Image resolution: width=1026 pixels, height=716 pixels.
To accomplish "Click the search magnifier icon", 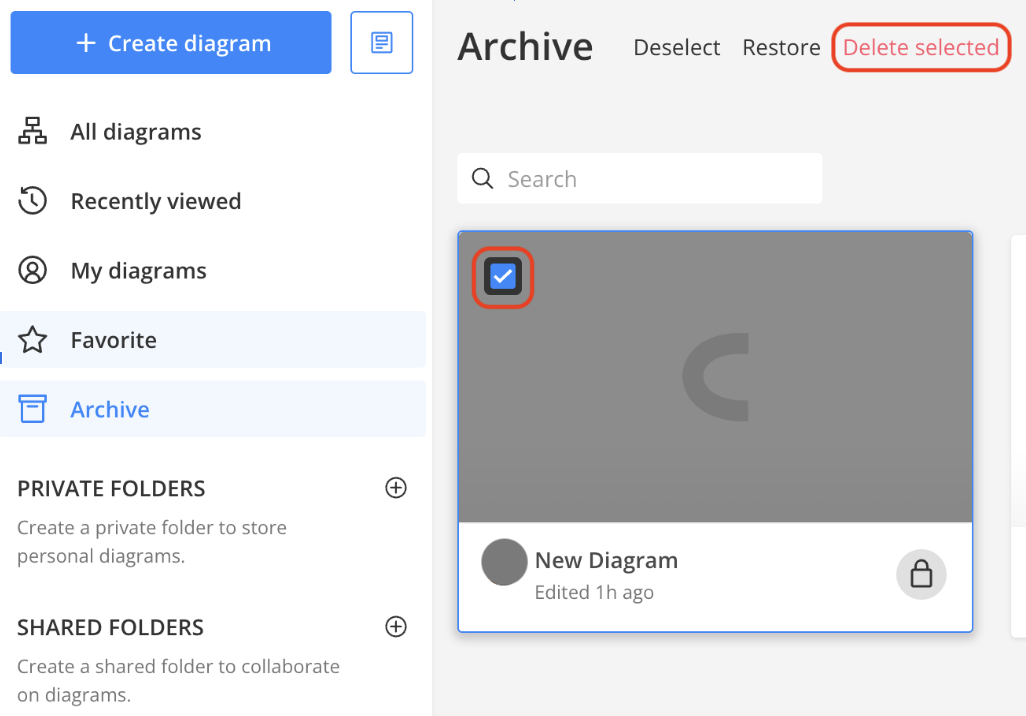I will [x=482, y=179].
